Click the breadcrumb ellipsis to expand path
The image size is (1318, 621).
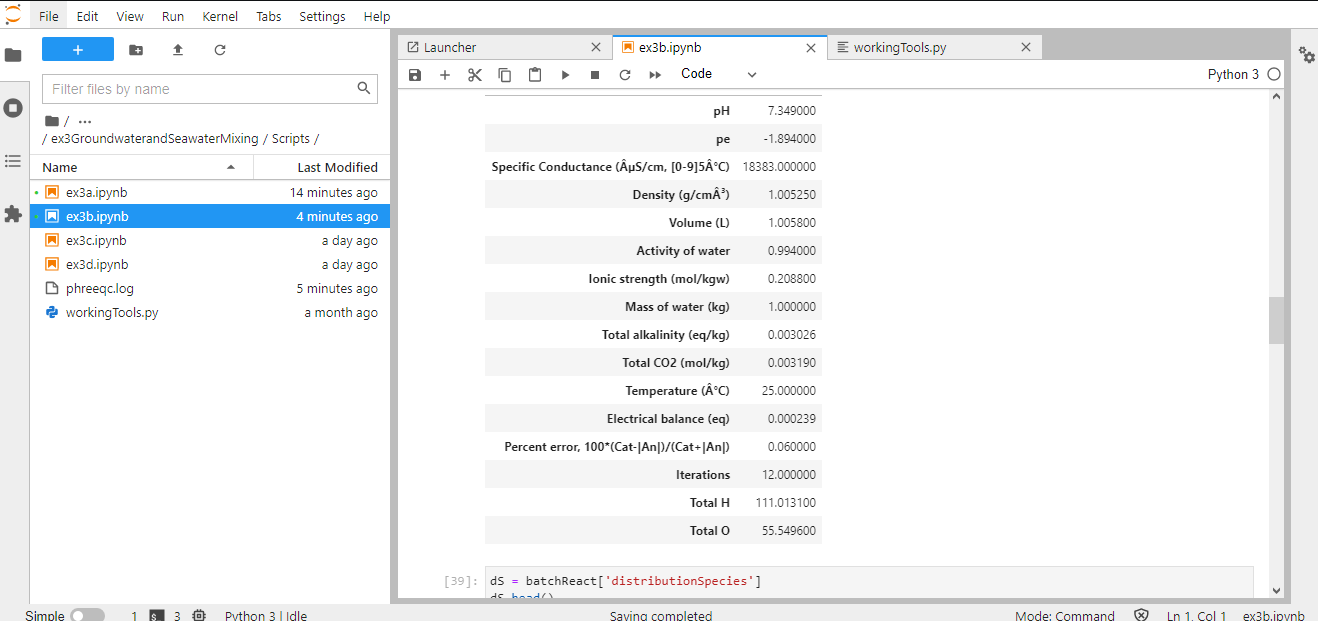click(x=85, y=121)
